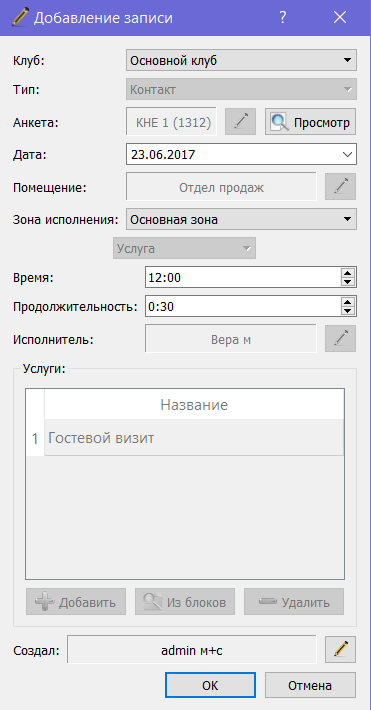Increase Время with the up arrow
This screenshot has height=710, width=371.
click(347, 273)
